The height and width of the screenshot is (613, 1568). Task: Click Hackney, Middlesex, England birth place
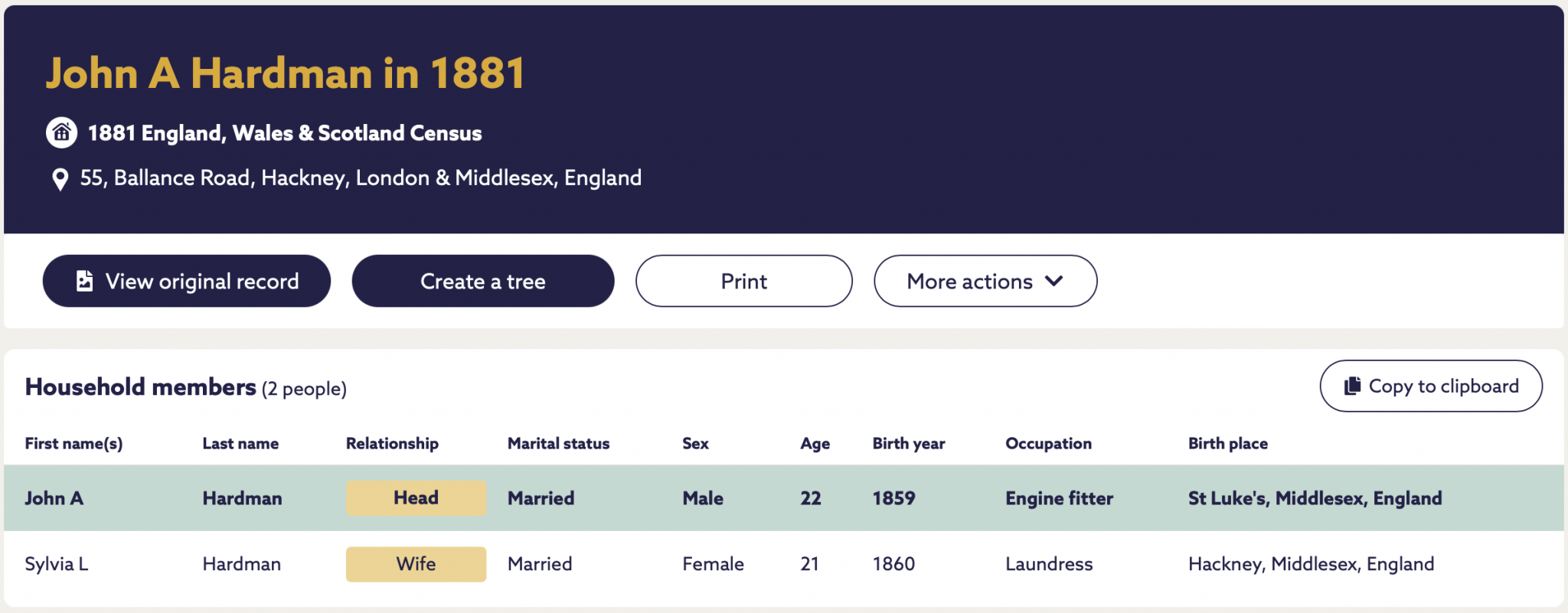pos(1311,564)
